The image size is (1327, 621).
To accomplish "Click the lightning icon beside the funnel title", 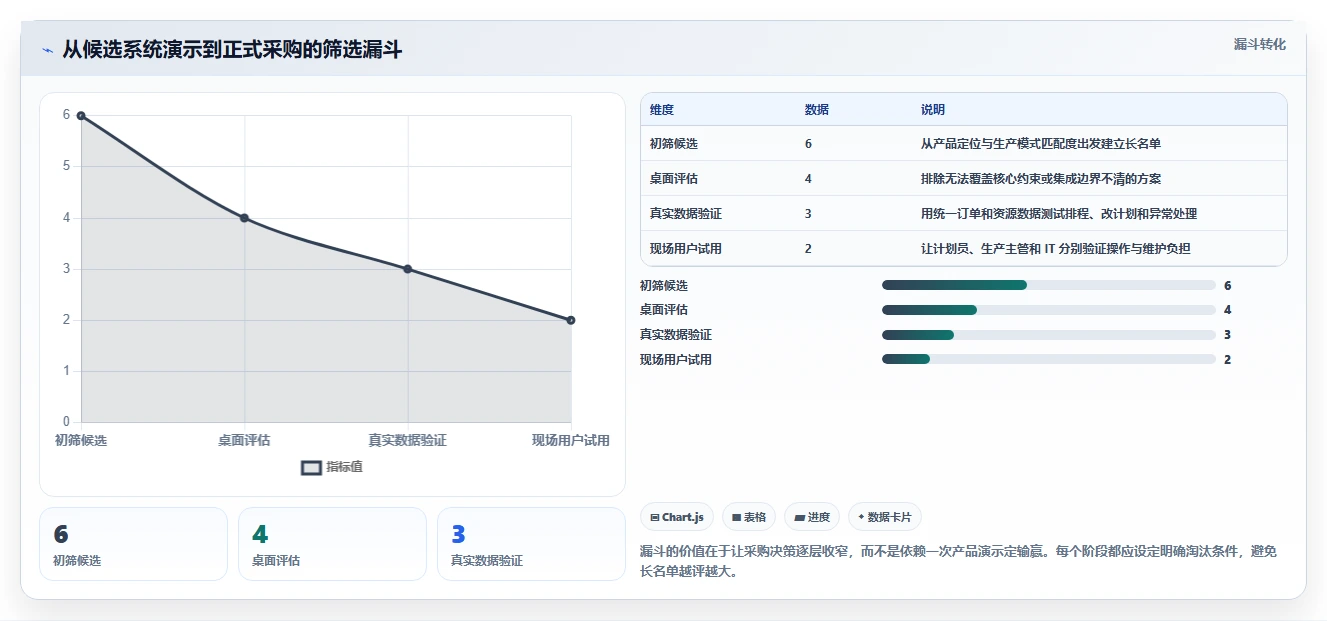I will 47,50.
